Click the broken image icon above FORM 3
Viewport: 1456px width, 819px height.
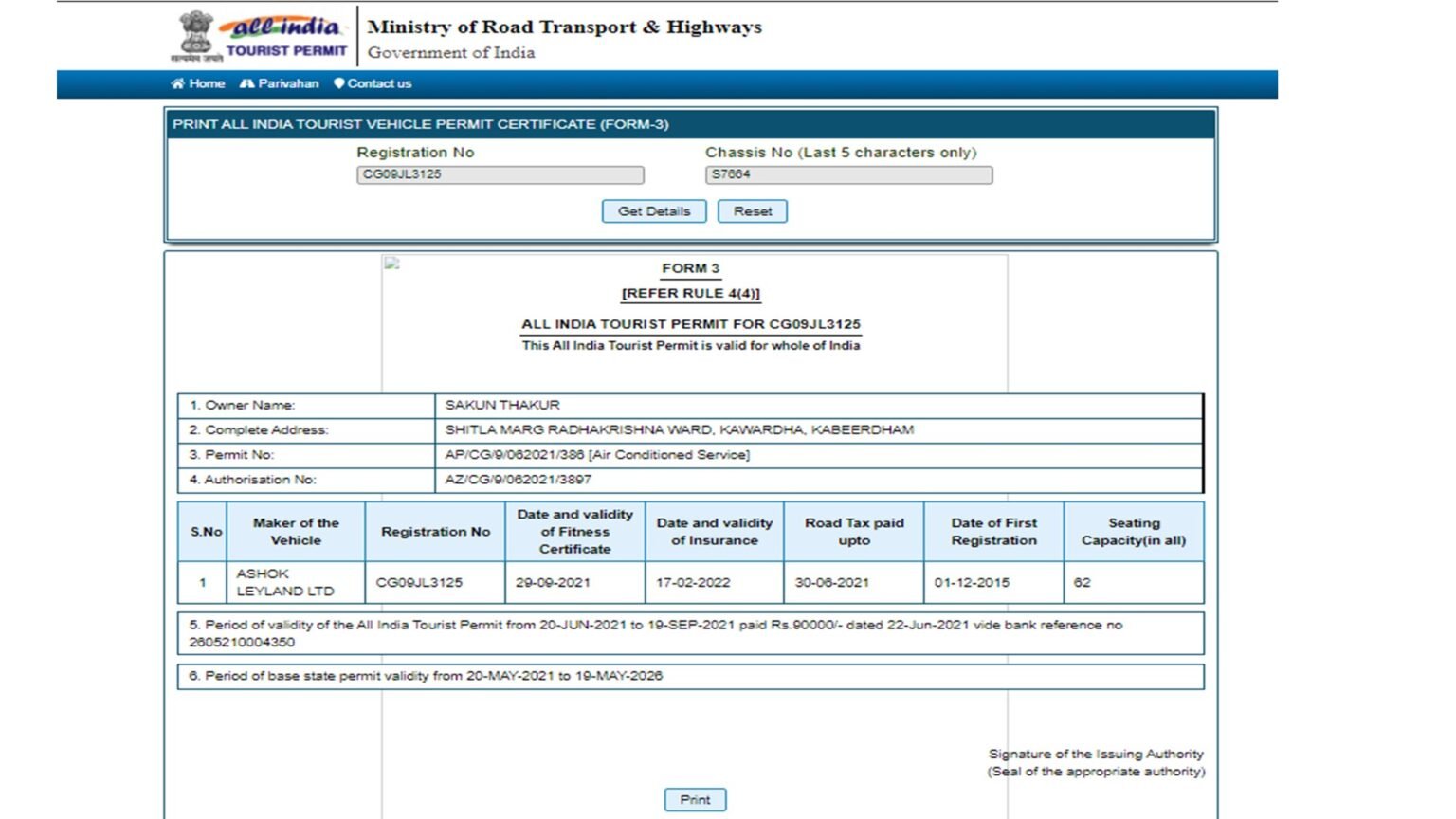391,264
